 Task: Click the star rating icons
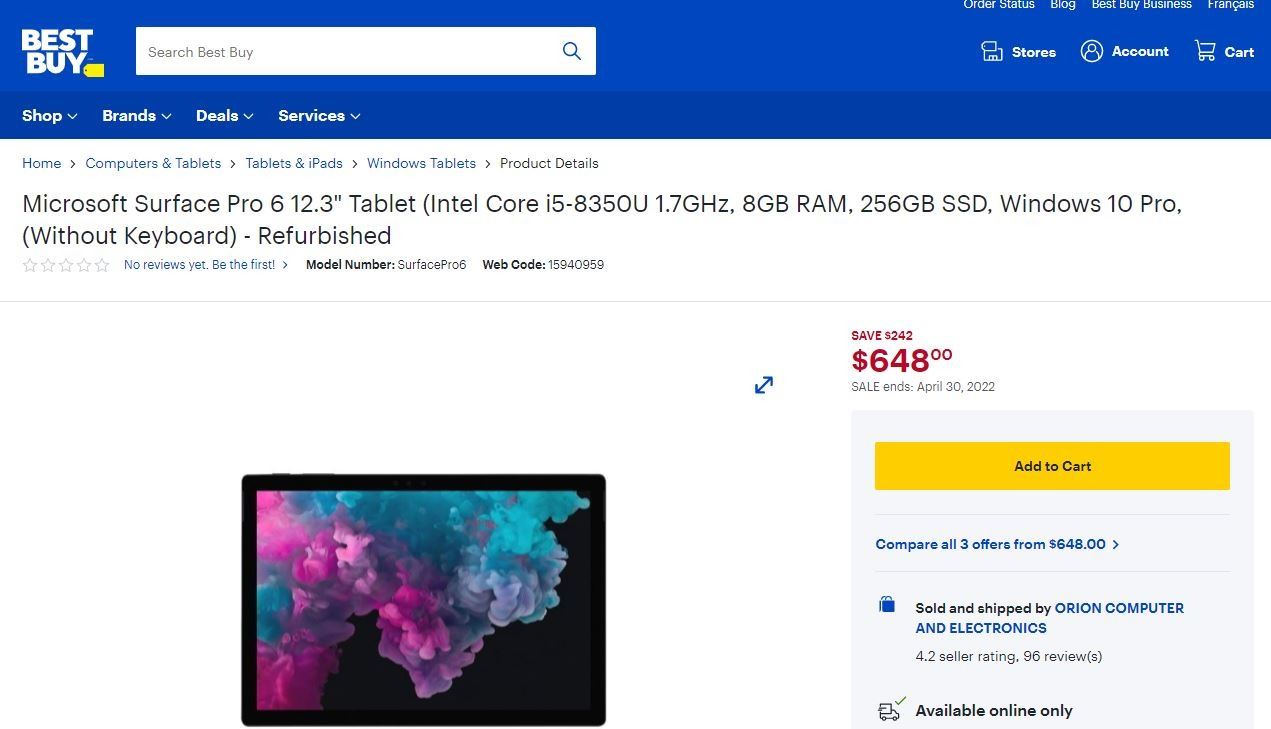(x=66, y=265)
